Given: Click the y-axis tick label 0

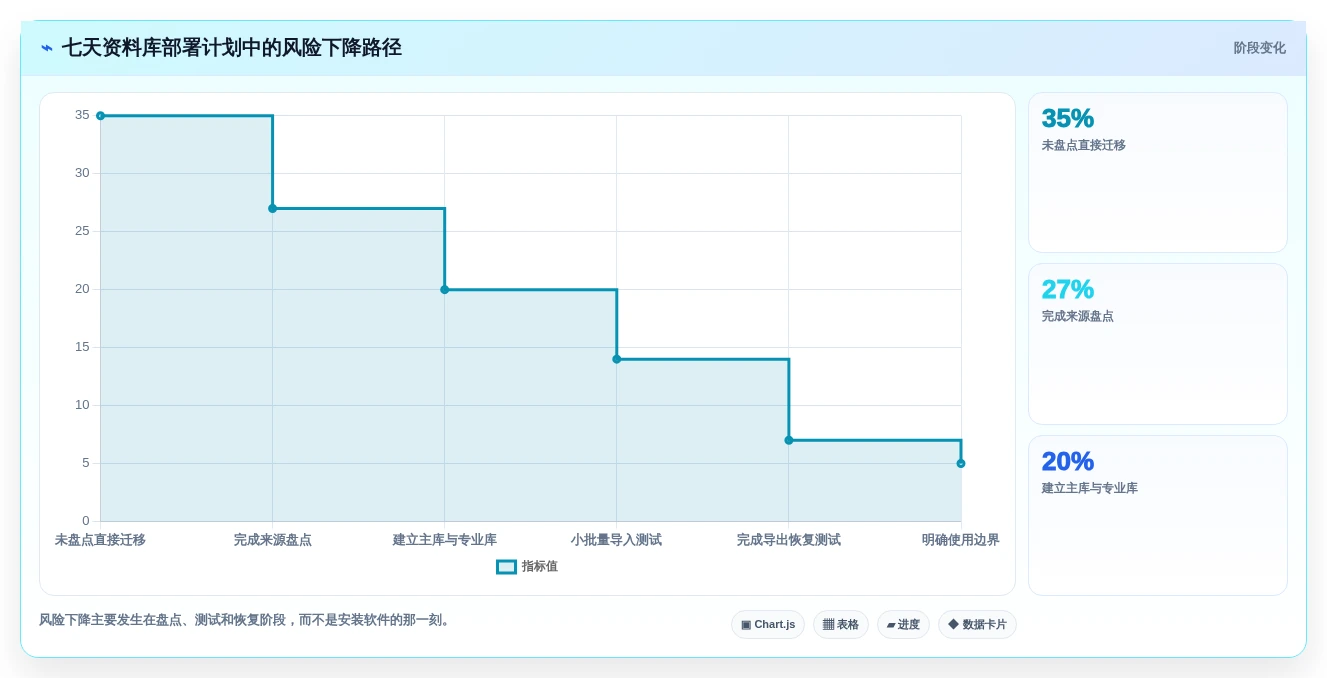Looking at the screenshot, I should pos(86,521).
